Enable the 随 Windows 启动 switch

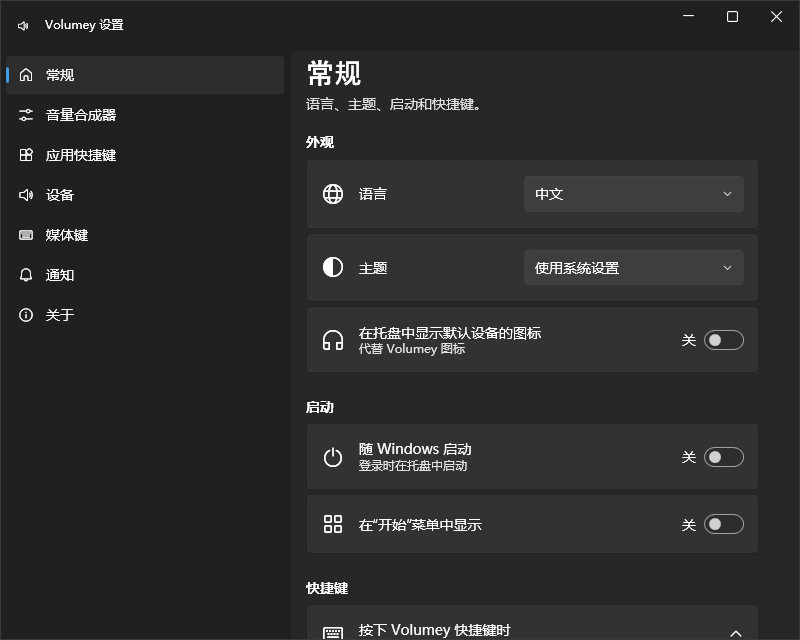click(x=723, y=457)
